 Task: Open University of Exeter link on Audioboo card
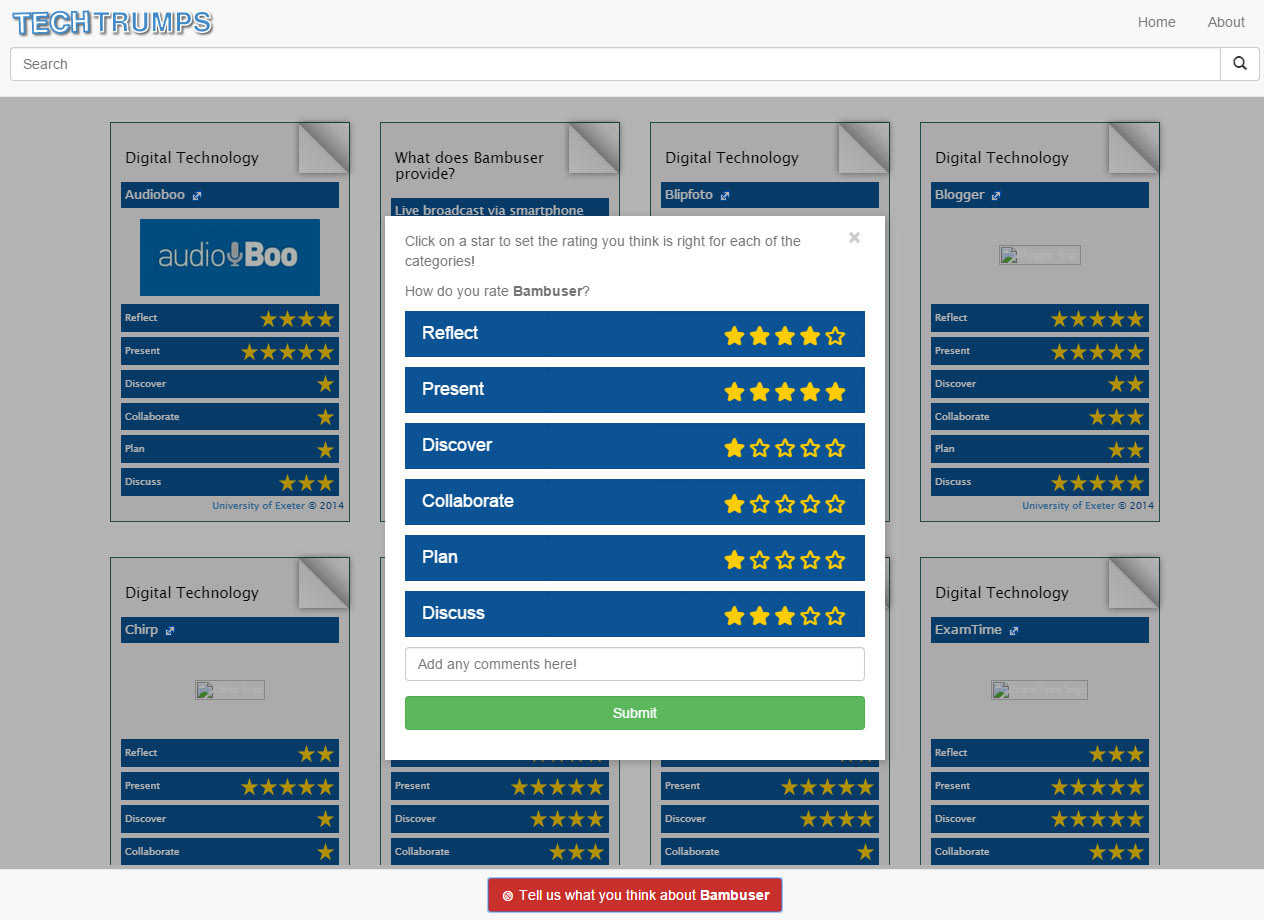pyautogui.click(x=258, y=506)
